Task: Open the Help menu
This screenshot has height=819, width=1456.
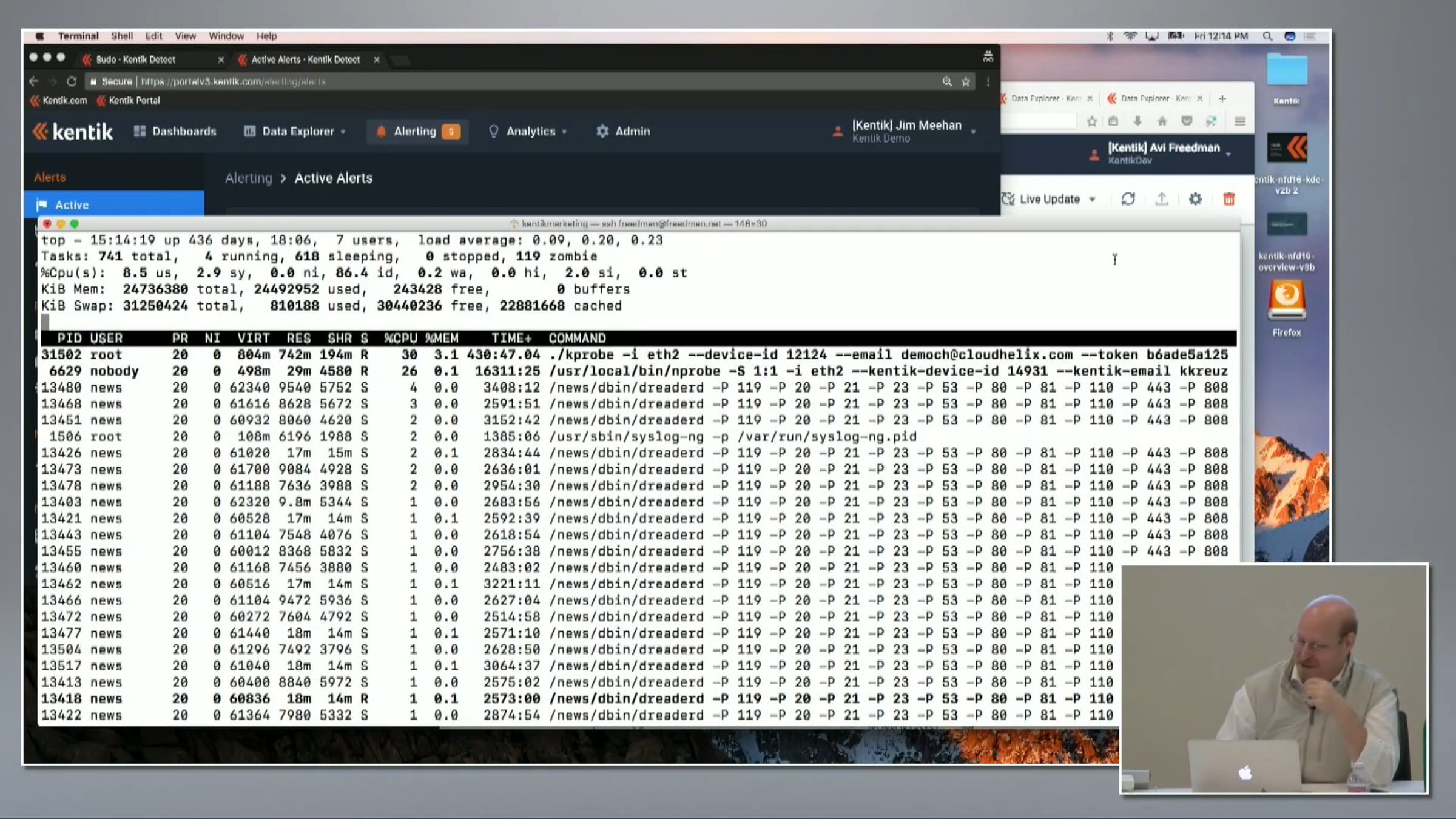Action: pyautogui.click(x=266, y=36)
